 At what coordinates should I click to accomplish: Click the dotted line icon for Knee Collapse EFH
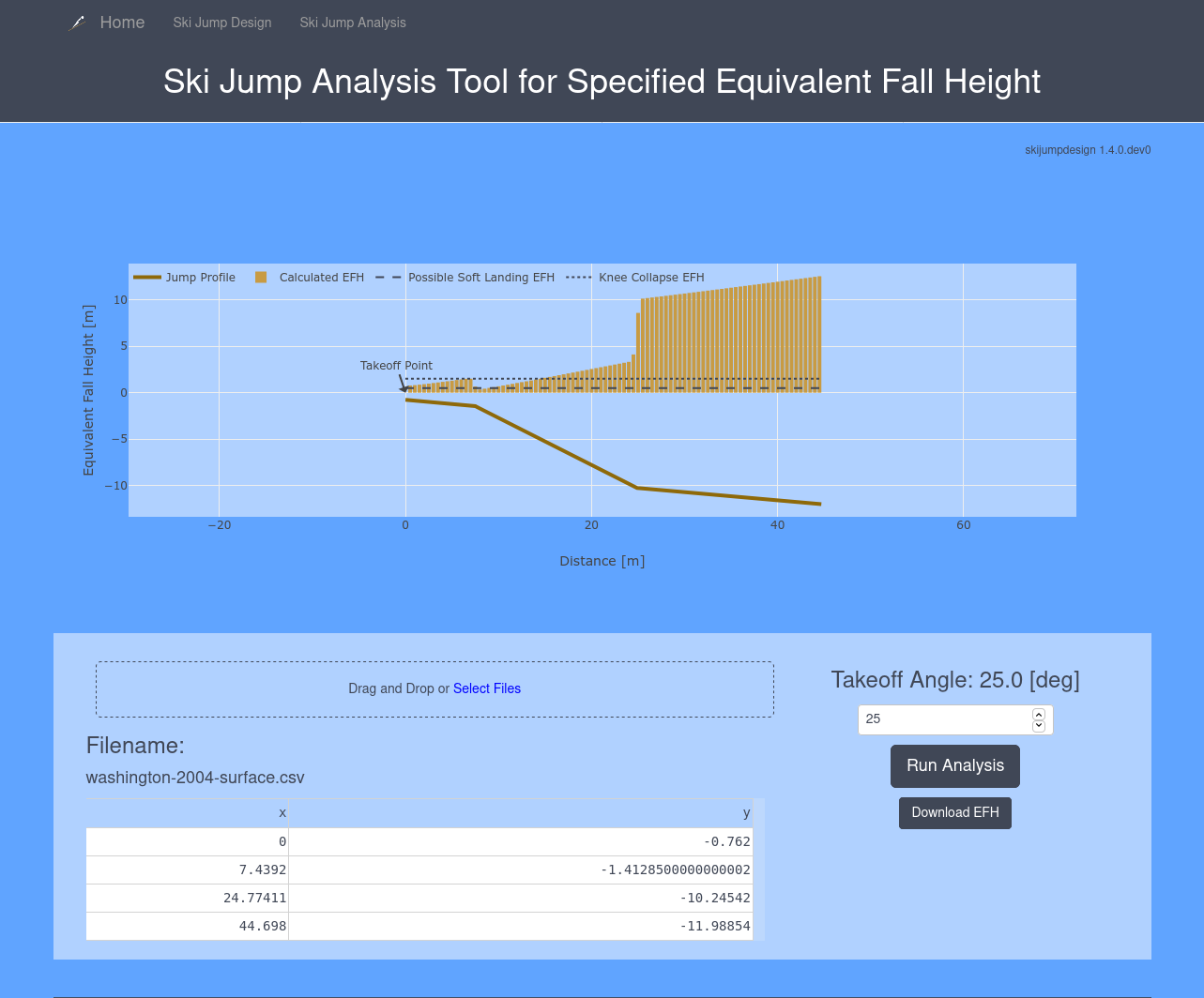pyautogui.click(x=578, y=278)
